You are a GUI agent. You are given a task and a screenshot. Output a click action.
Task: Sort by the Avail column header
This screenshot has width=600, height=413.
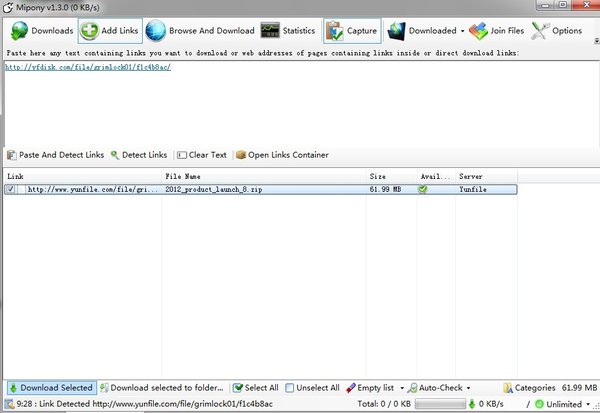pos(436,176)
